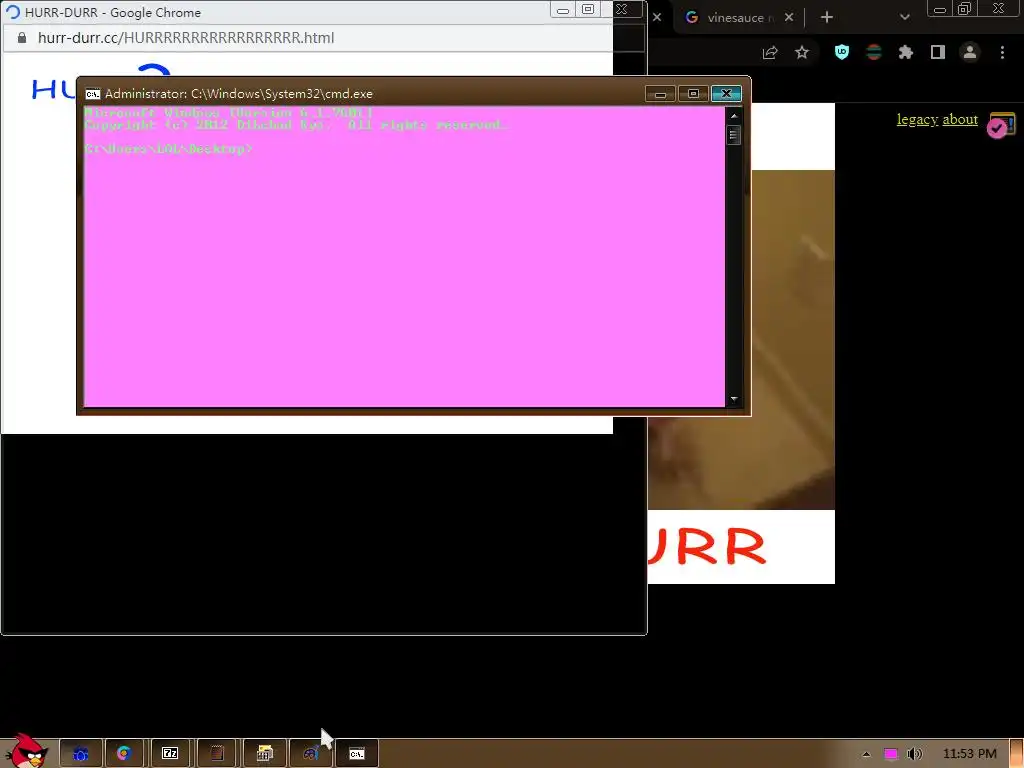The height and width of the screenshot is (768, 1024).
Task: Click the HURR-DURR popup address bar
Action: tap(307, 38)
